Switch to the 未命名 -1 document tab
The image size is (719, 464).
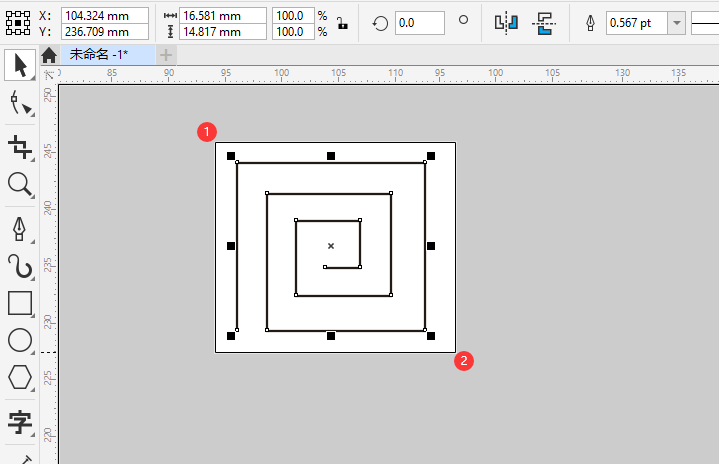point(108,55)
